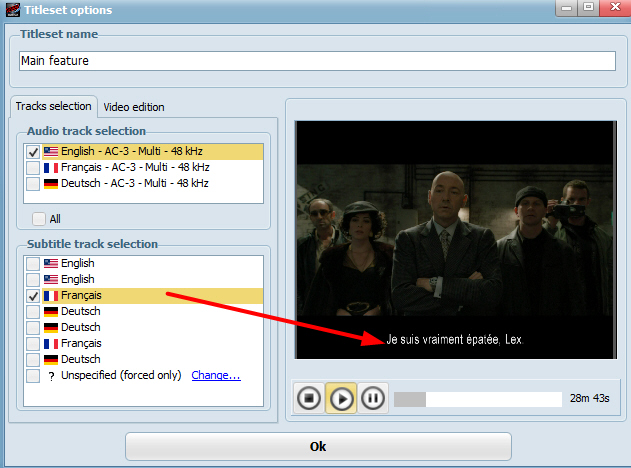The width and height of the screenshot is (631, 468).
Task: Maximize the Titleset options window
Action: point(588,8)
